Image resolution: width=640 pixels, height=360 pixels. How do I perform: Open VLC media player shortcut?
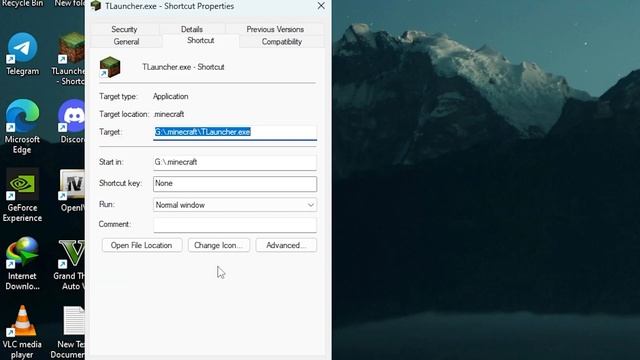click(22, 332)
